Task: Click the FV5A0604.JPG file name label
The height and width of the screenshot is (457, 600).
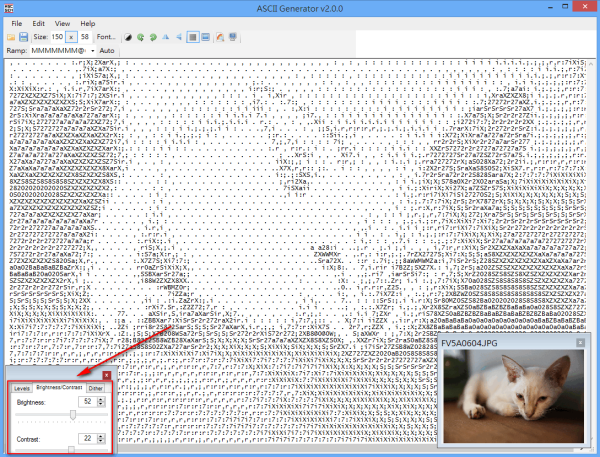Action: tap(469, 343)
